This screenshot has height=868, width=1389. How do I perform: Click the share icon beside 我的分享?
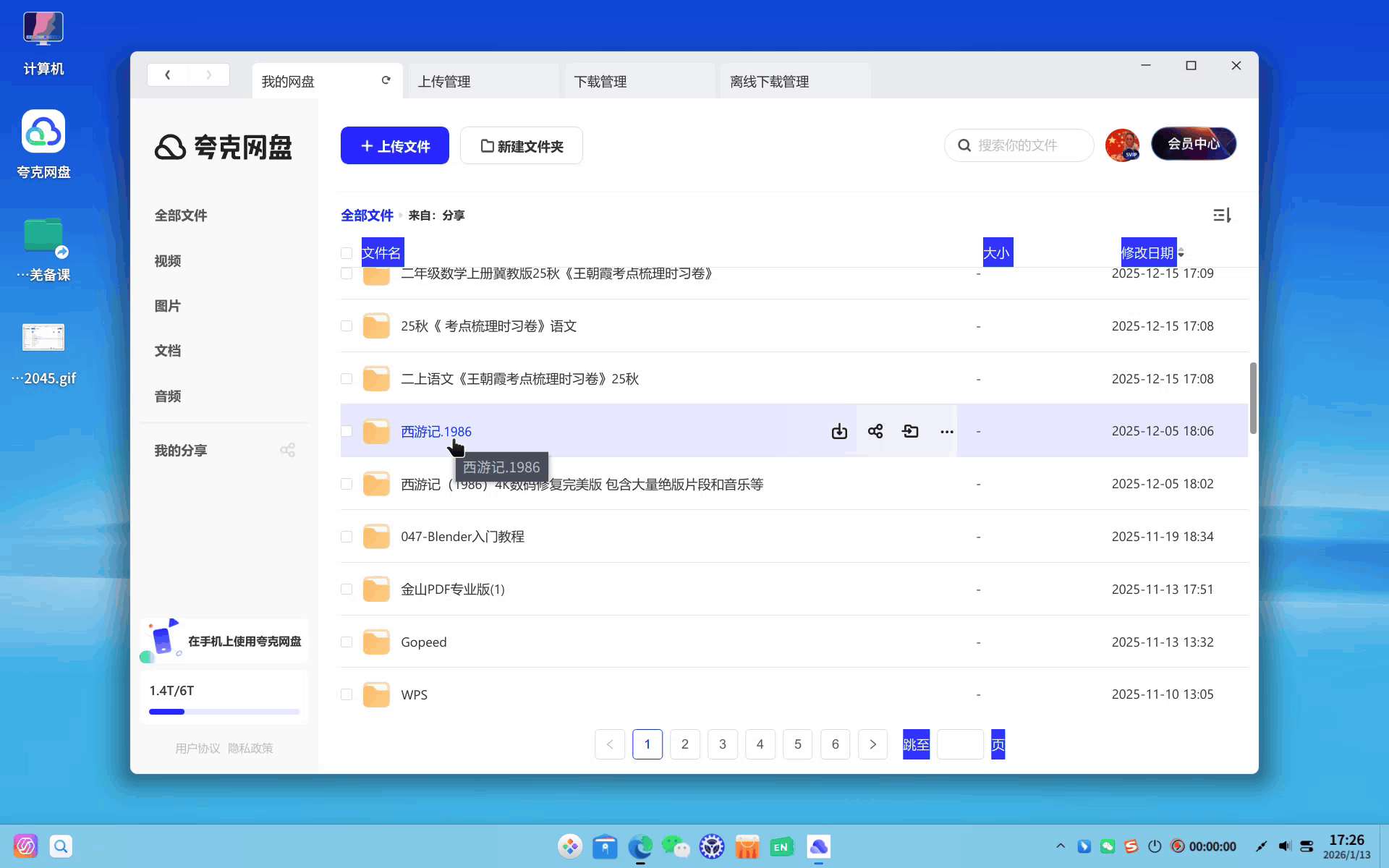coord(288,449)
